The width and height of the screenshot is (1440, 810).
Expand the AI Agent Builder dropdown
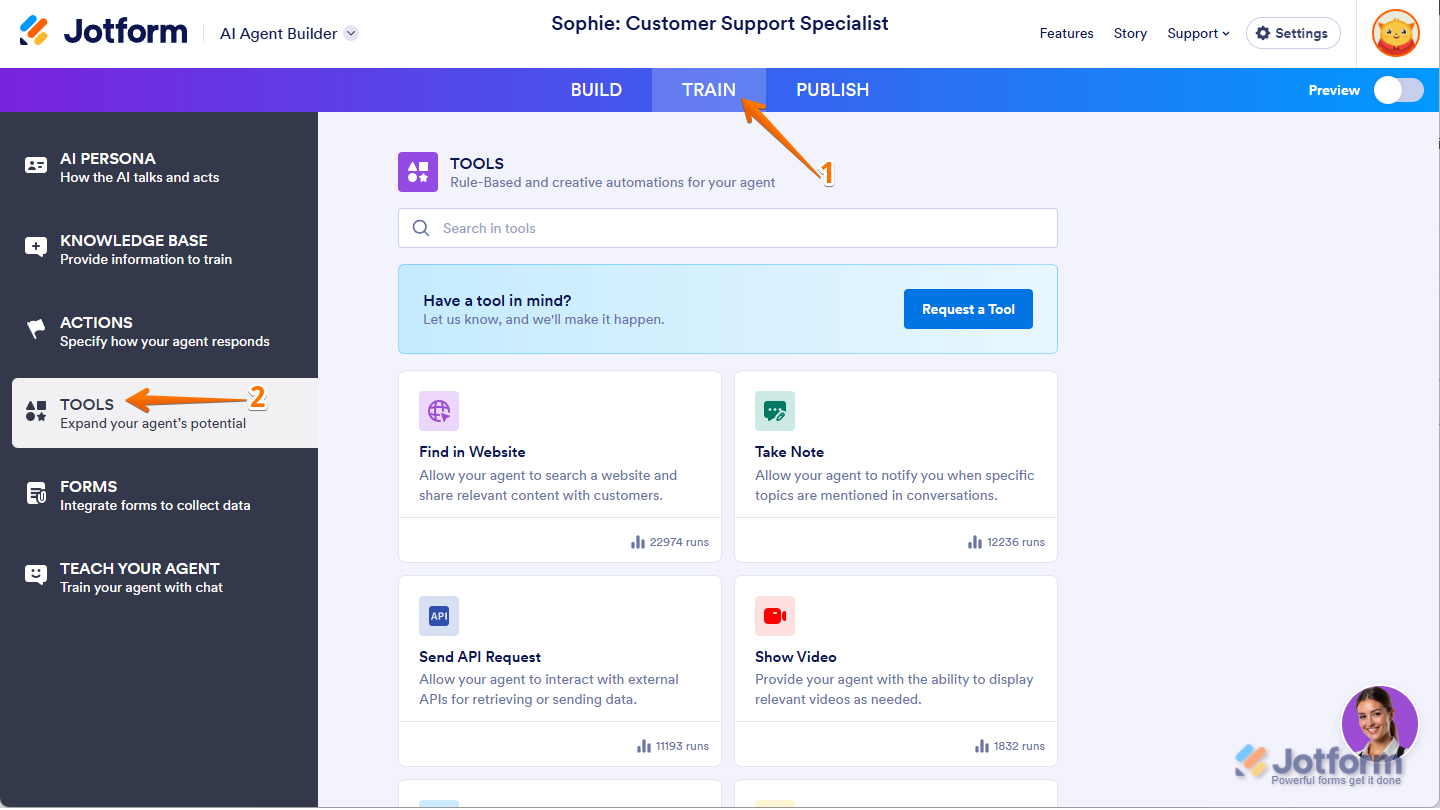coord(351,33)
